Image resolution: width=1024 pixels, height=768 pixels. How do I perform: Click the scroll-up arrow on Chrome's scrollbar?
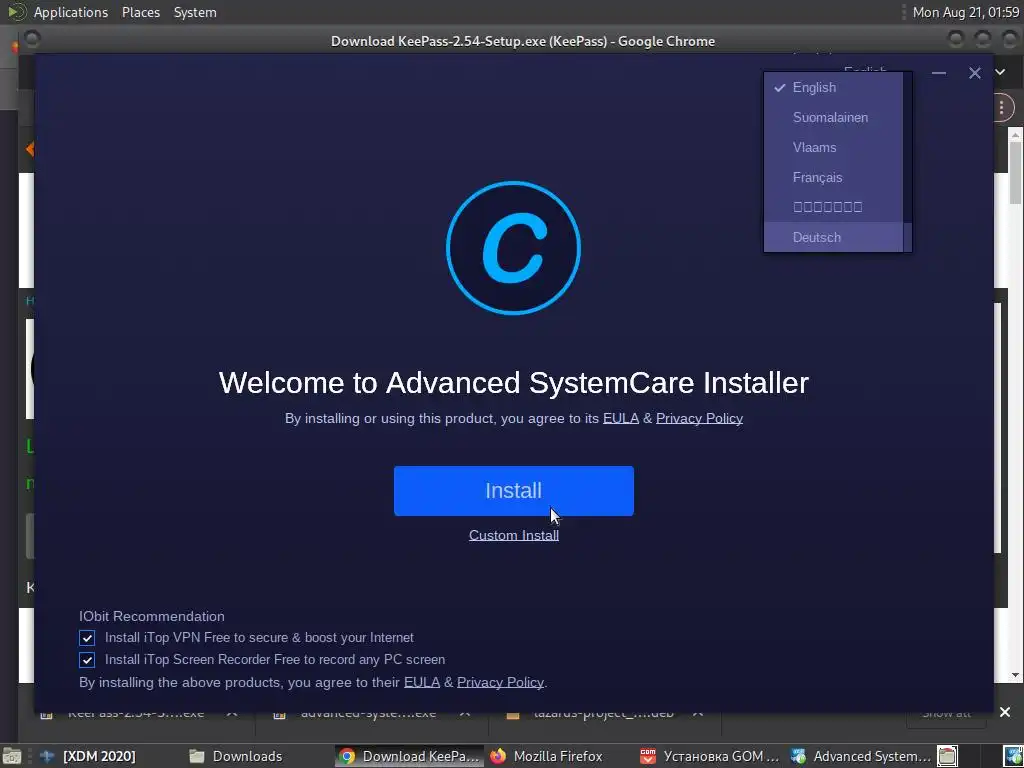(1015, 135)
